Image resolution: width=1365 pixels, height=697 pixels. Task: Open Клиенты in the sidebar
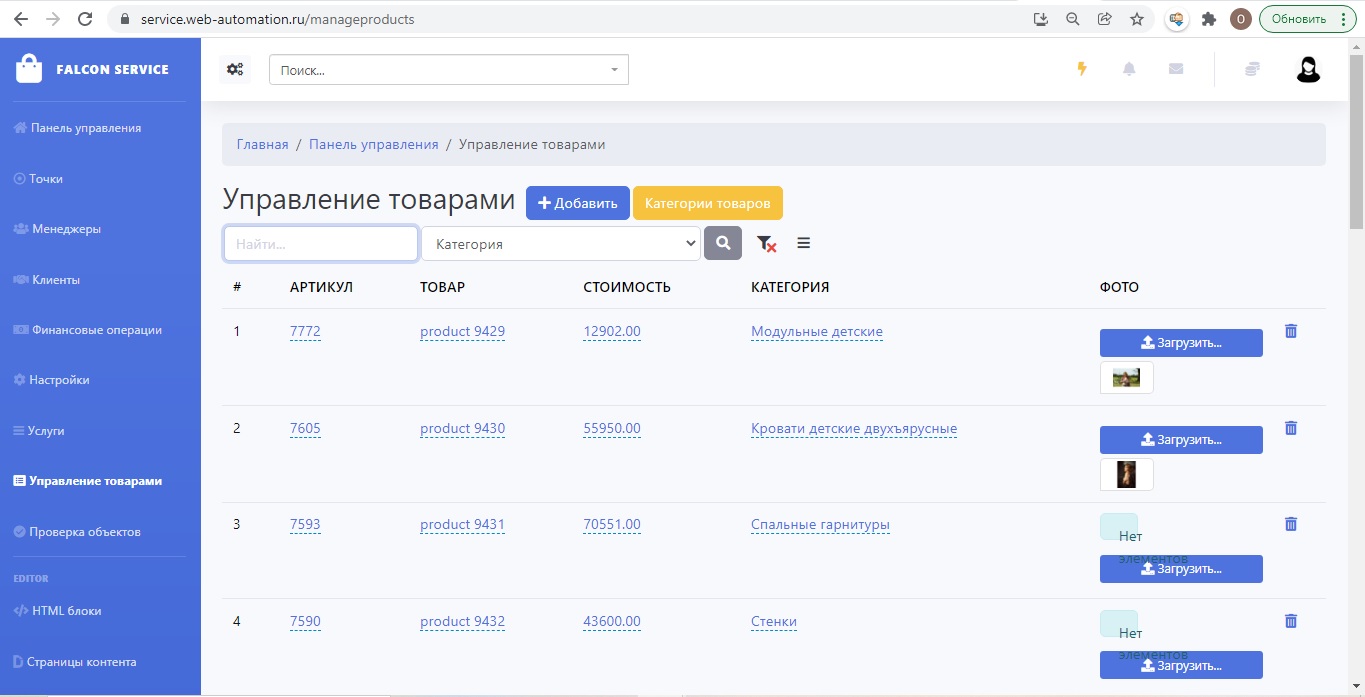coord(55,280)
